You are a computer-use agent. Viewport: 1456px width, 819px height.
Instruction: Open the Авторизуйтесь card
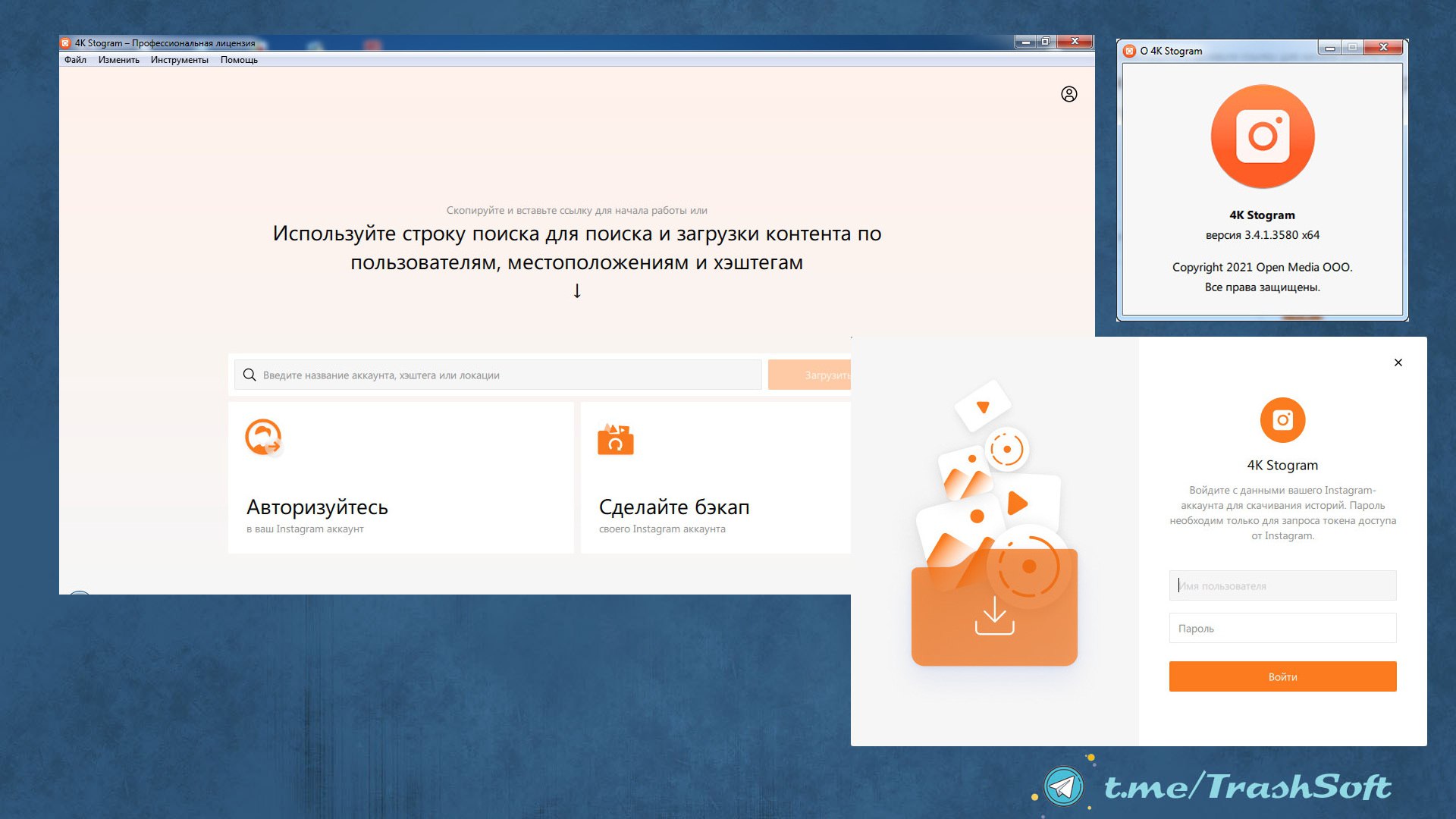click(x=400, y=478)
